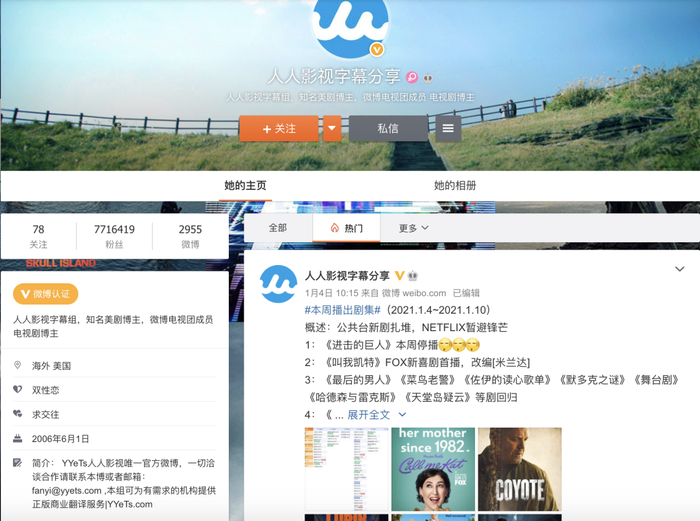Viewport: 700px width, 521px height.
Task: Click the fanyi@yyets.com email text
Action: [67, 491]
